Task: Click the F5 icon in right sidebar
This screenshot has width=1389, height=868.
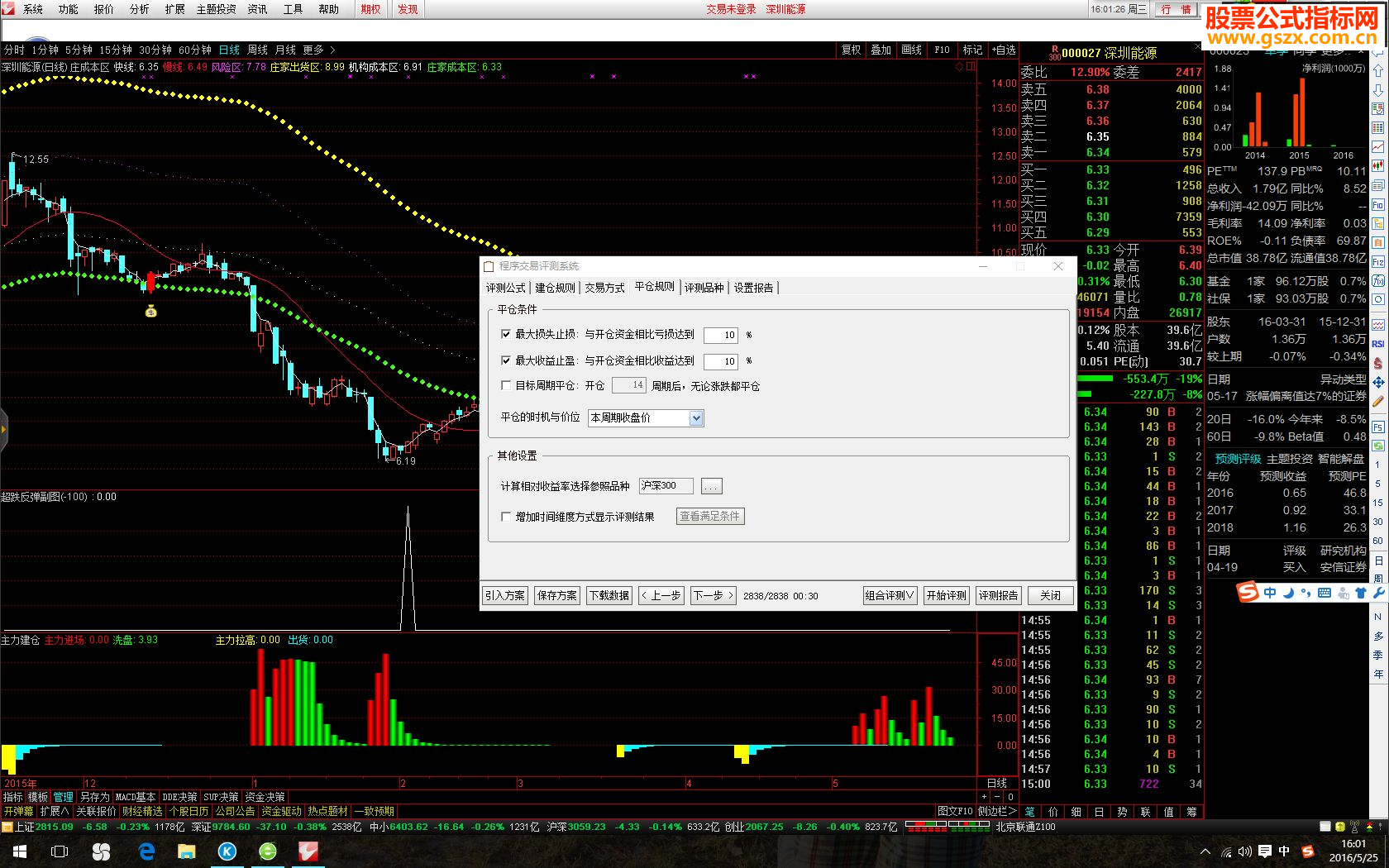Action: click(x=1378, y=427)
